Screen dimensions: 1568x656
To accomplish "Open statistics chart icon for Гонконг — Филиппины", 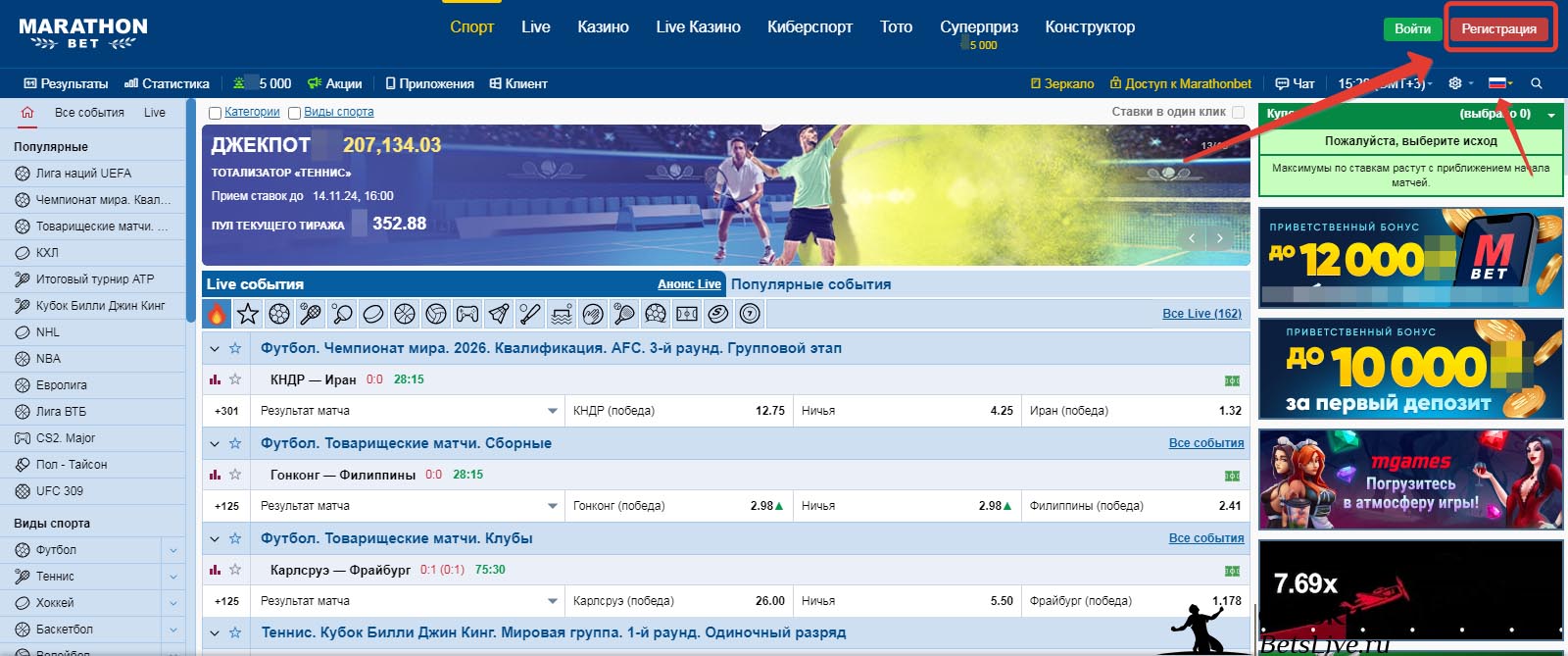I will point(215,475).
